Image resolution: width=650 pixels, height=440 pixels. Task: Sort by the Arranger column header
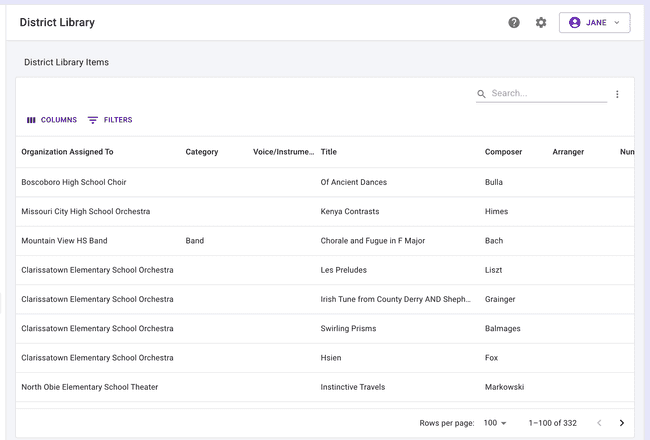(568, 152)
